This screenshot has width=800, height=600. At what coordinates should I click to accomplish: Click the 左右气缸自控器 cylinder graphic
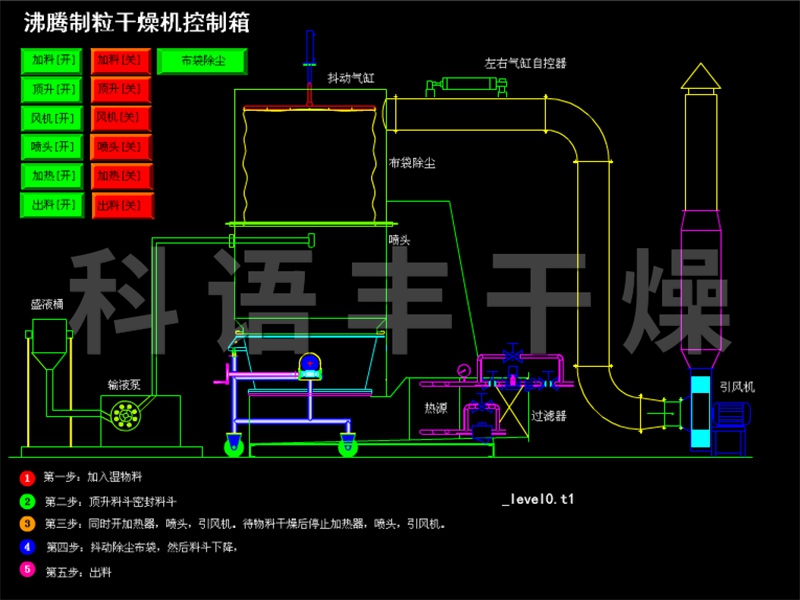tap(466, 85)
